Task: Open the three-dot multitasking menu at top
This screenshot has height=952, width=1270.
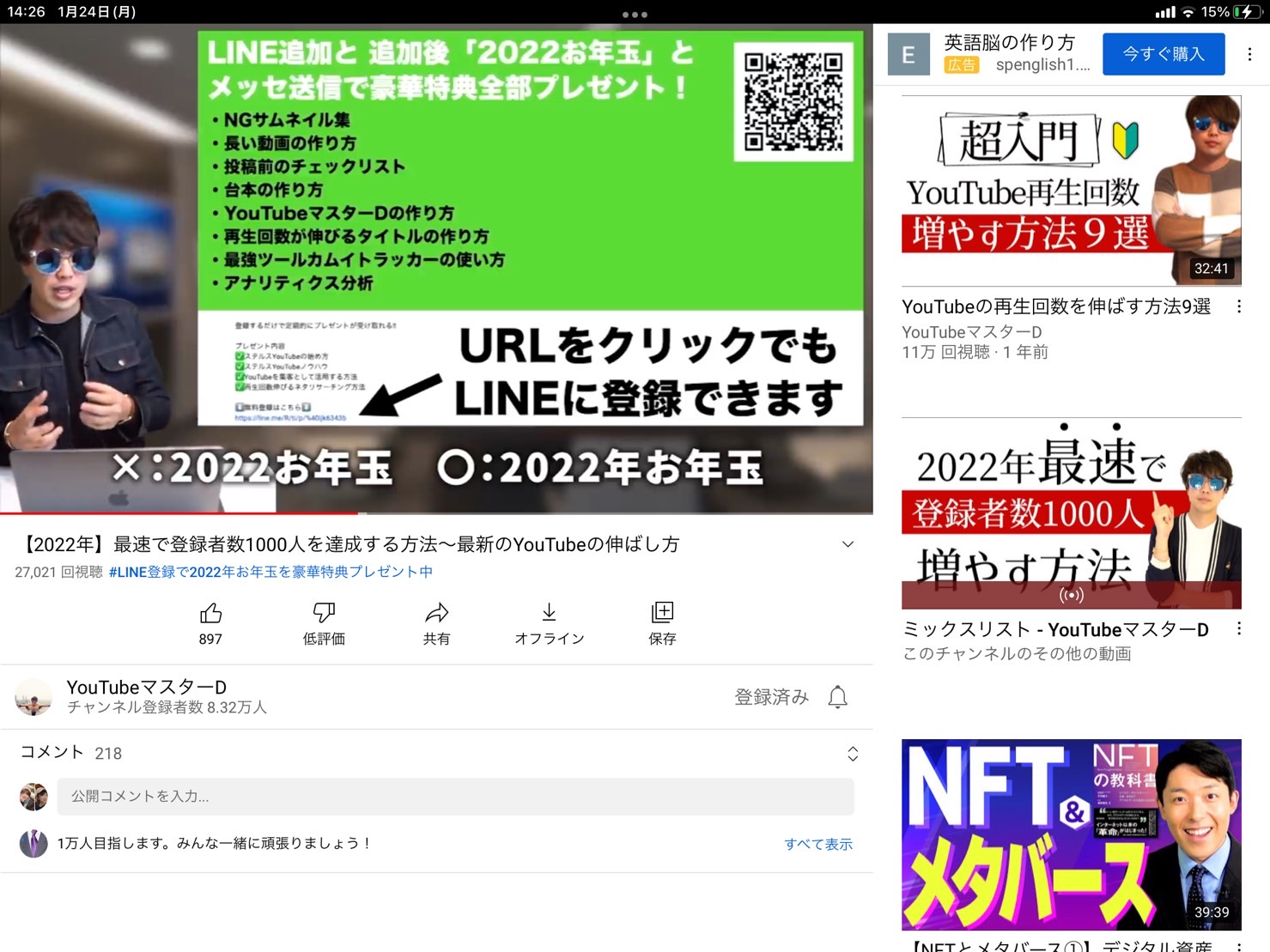Action: pos(635,15)
